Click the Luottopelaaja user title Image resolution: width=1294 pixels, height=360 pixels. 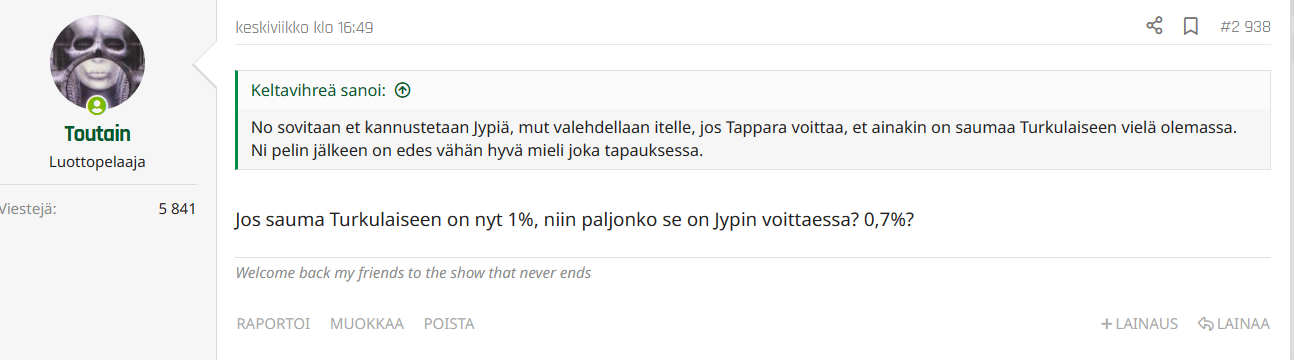tap(97, 161)
